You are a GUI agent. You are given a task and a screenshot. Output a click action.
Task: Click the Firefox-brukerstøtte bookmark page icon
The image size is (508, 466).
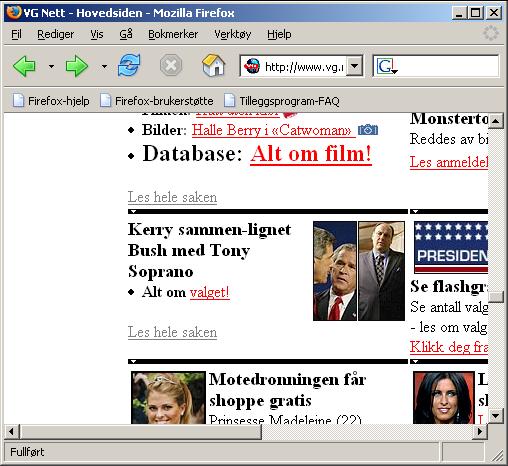(105, 100)
